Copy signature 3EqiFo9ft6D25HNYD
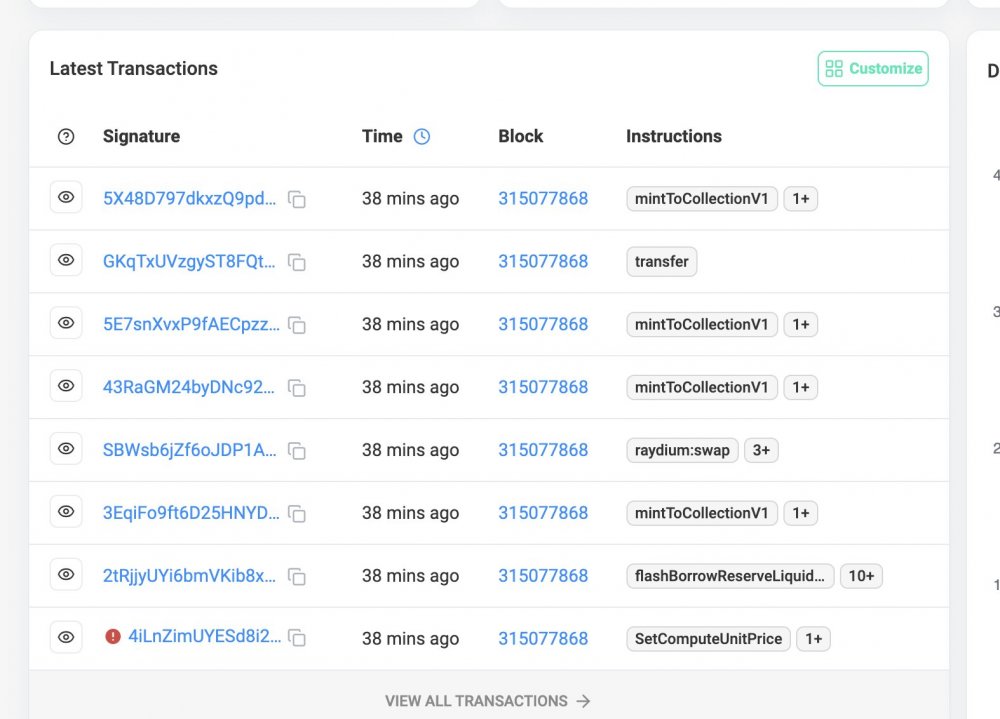The height and width of the screenshot is (719, 1000). coord(297,513)
